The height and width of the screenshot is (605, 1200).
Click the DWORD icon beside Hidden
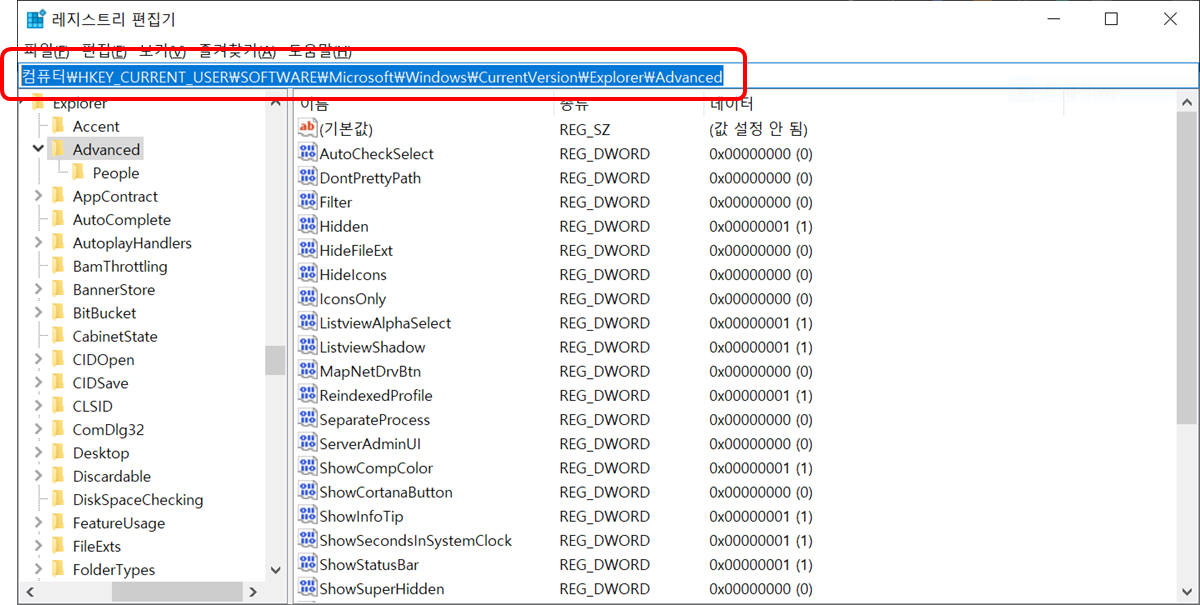pos(307,226)
